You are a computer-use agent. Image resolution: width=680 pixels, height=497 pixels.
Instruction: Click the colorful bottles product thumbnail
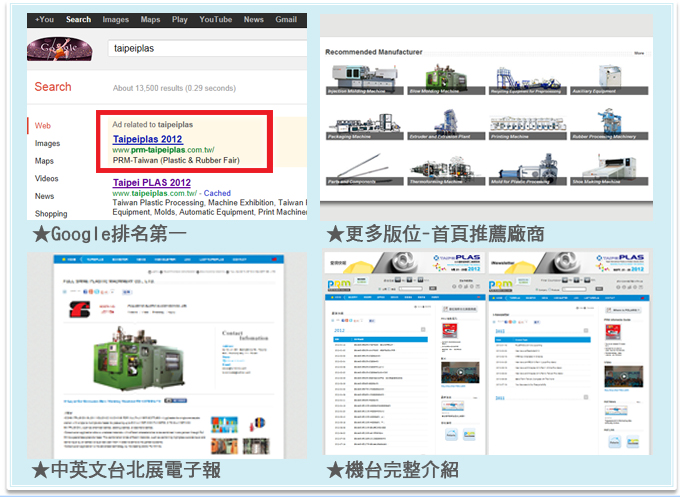(224, 425)
